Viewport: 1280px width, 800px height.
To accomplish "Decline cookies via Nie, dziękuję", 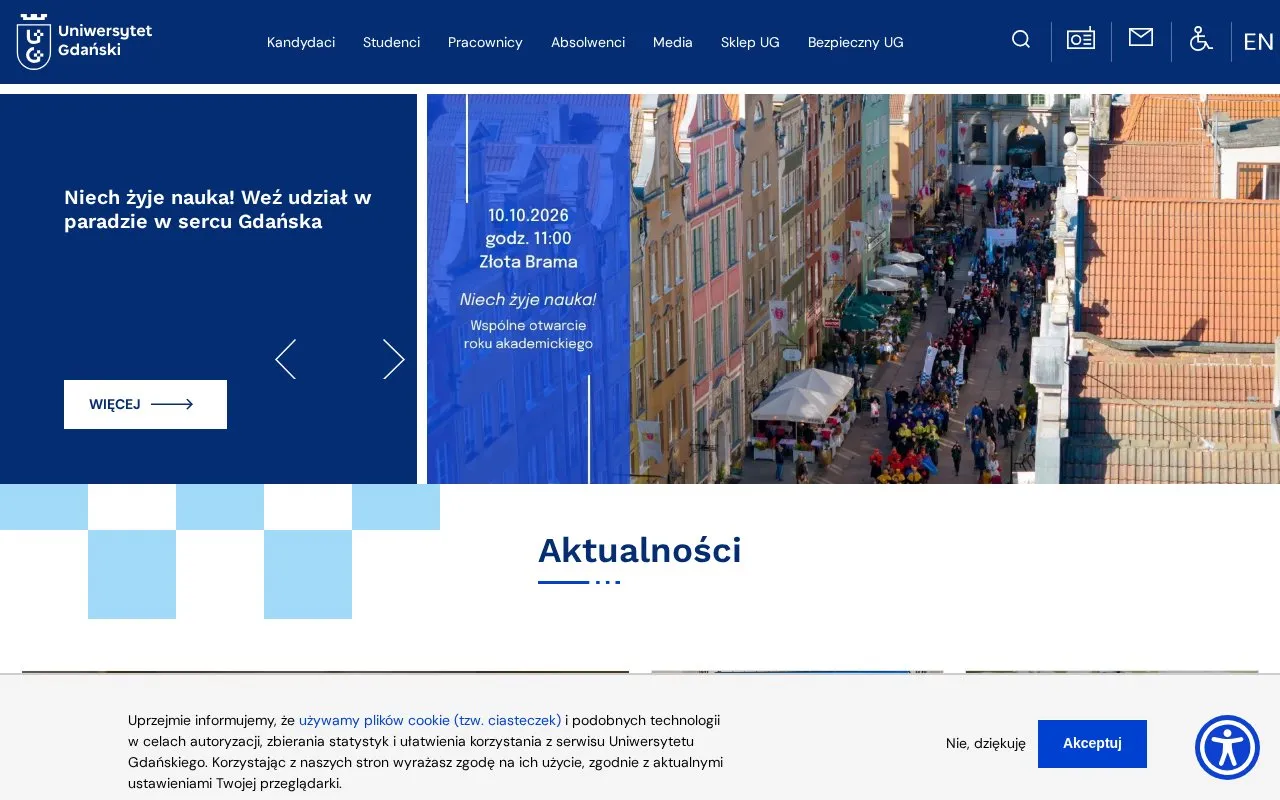I will (x=986, y=743).
